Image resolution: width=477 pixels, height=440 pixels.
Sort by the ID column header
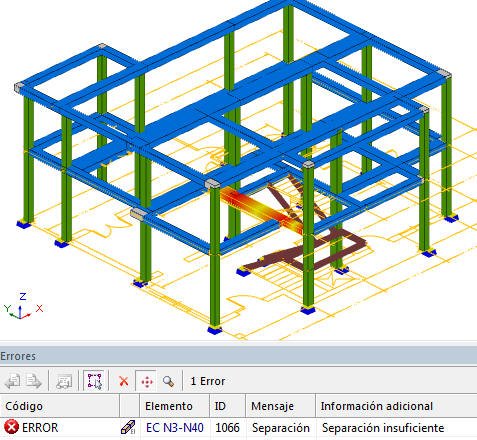pyautogui.click(x=220, y=406)
